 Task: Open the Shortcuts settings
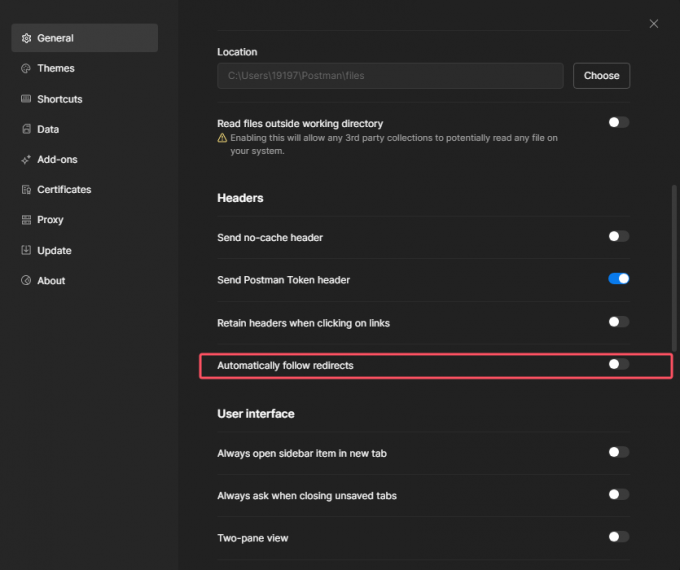(85, 99)
